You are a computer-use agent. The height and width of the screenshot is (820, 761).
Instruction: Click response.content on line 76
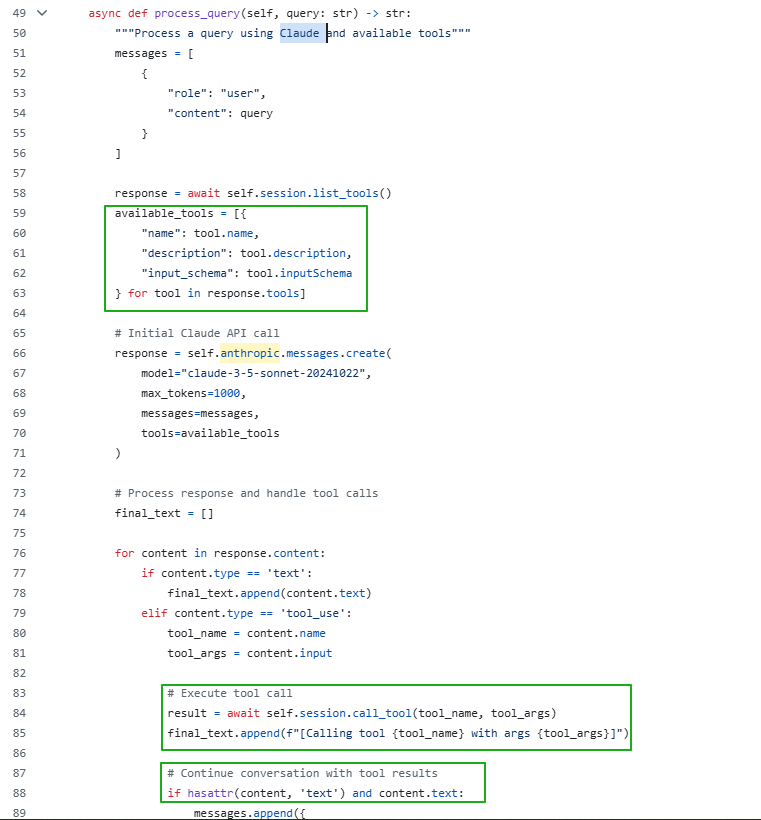[x=267, y=553]
